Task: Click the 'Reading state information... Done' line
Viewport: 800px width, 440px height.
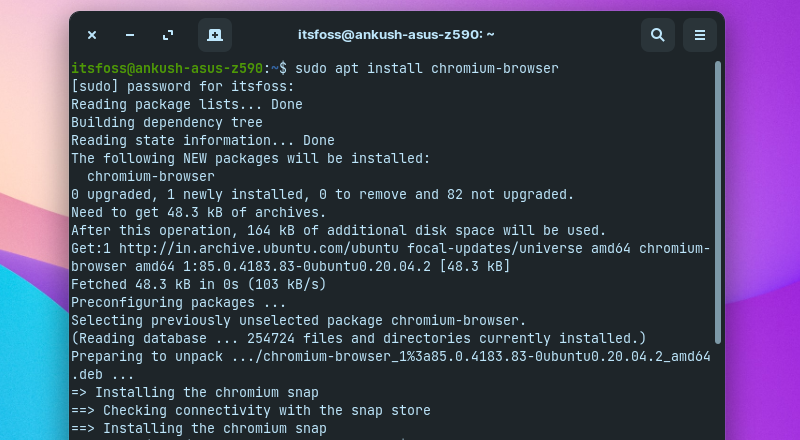Action: click(x=203, y=140)
